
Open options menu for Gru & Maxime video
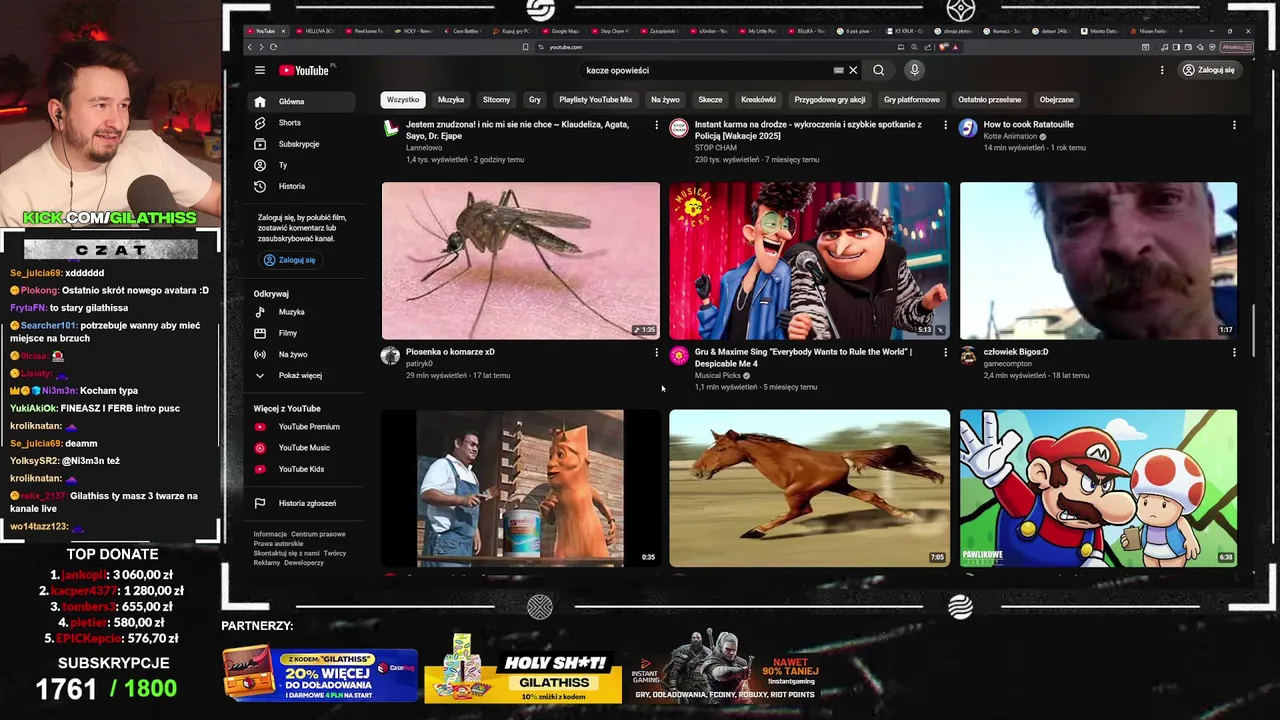point(945,352)
